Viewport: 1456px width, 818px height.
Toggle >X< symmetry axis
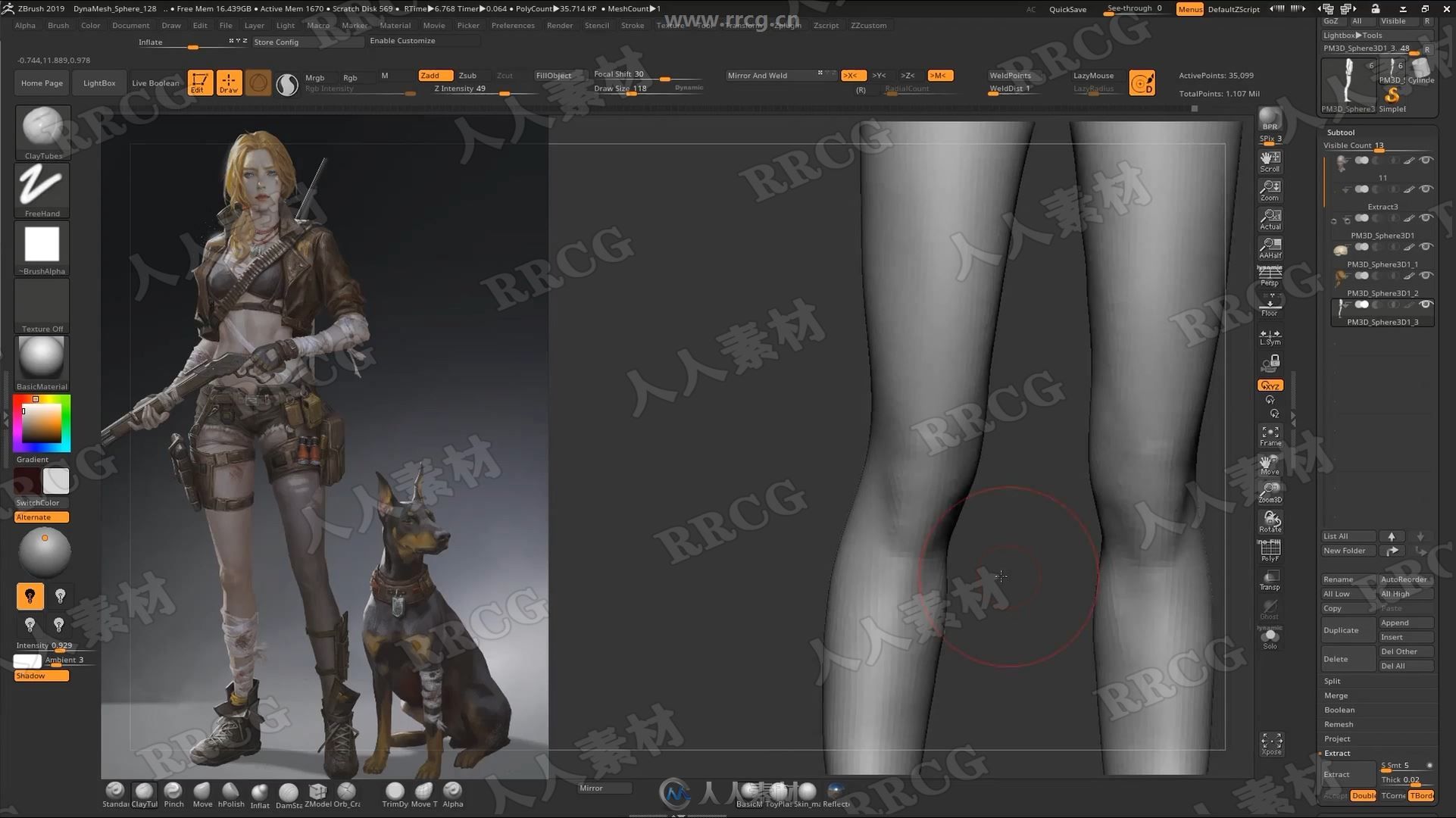[852, 76]
